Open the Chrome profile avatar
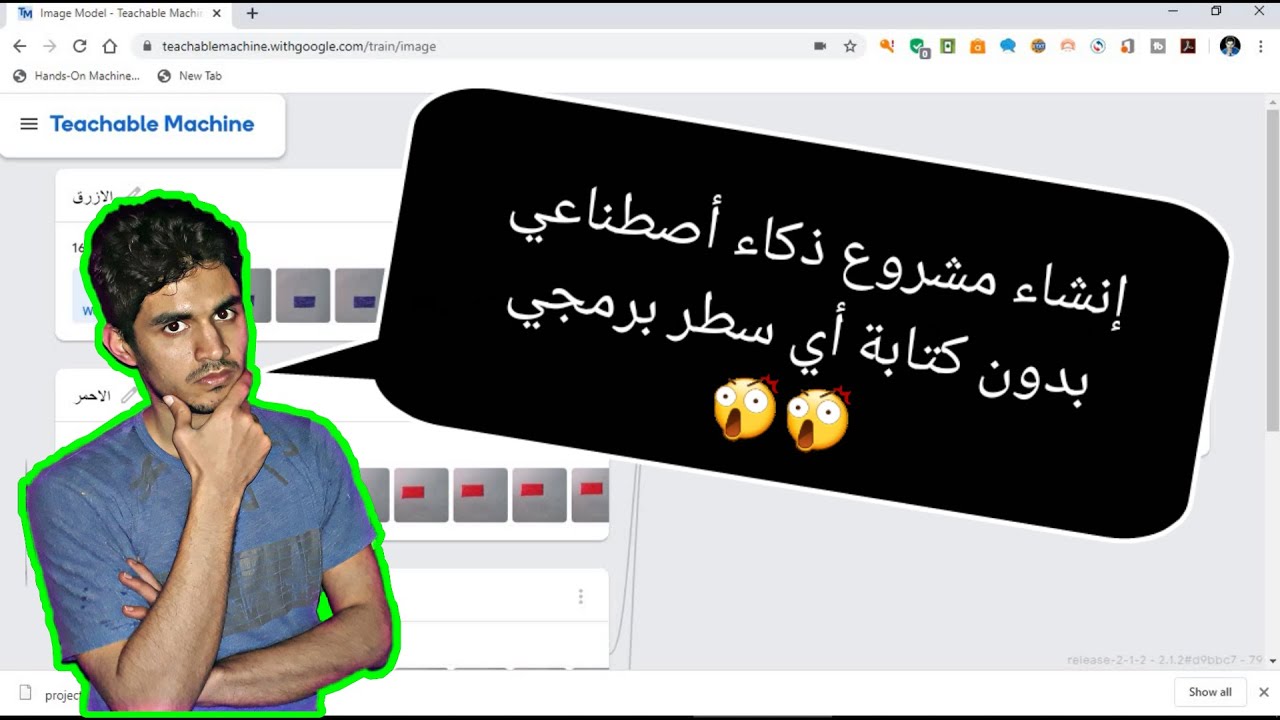The height and width of the screenshot is (720, 1280). [x=1230, y=46]
